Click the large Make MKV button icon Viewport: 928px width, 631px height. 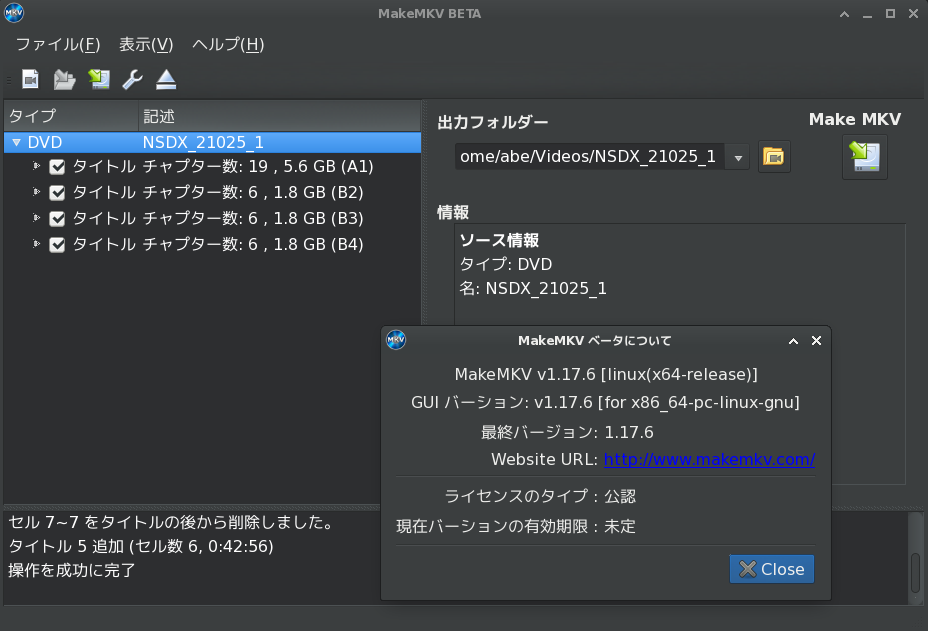click(x=864, y=157)
